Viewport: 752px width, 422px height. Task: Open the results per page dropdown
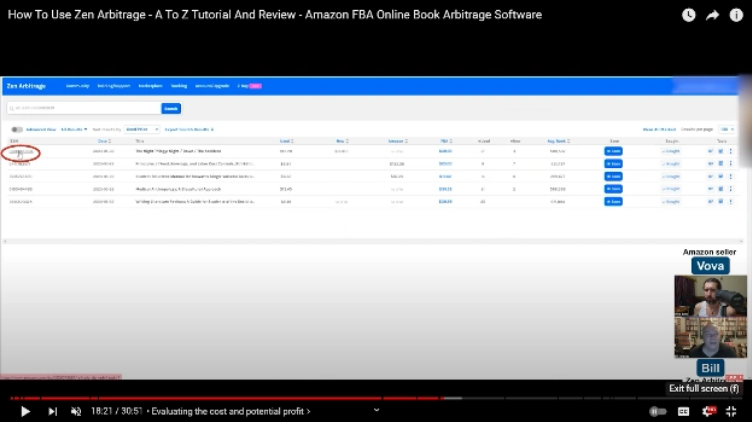coord(727,129)
